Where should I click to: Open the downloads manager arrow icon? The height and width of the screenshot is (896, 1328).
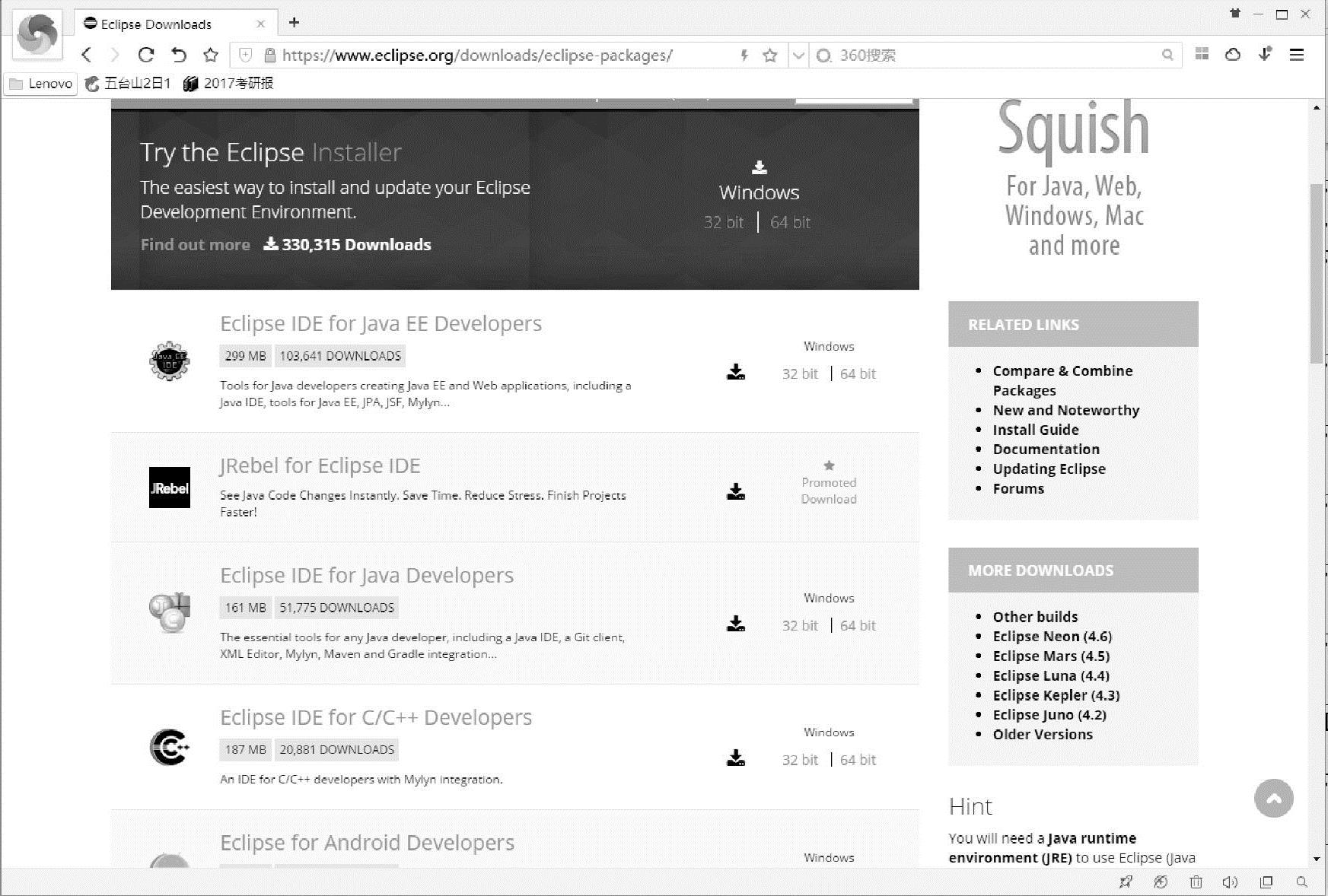1265,54
